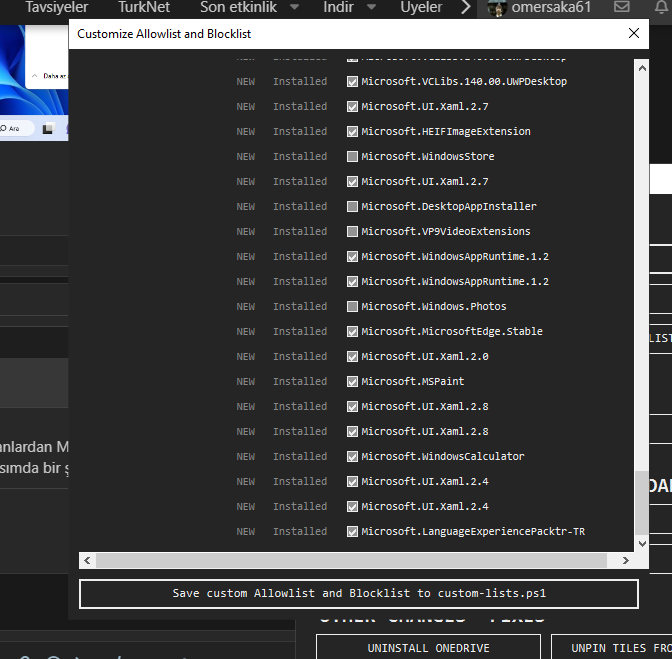Click NEW label in the Microsoft.MicrosoftEdge.Stable row
The image size is (672, 659).
(246, 332)
